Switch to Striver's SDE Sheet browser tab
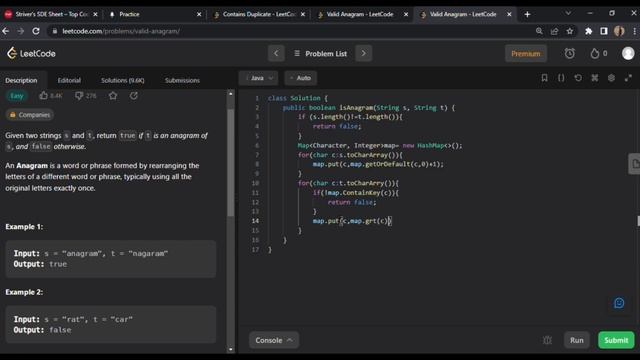This screenshot has width=640, height=360. (51, 14)
